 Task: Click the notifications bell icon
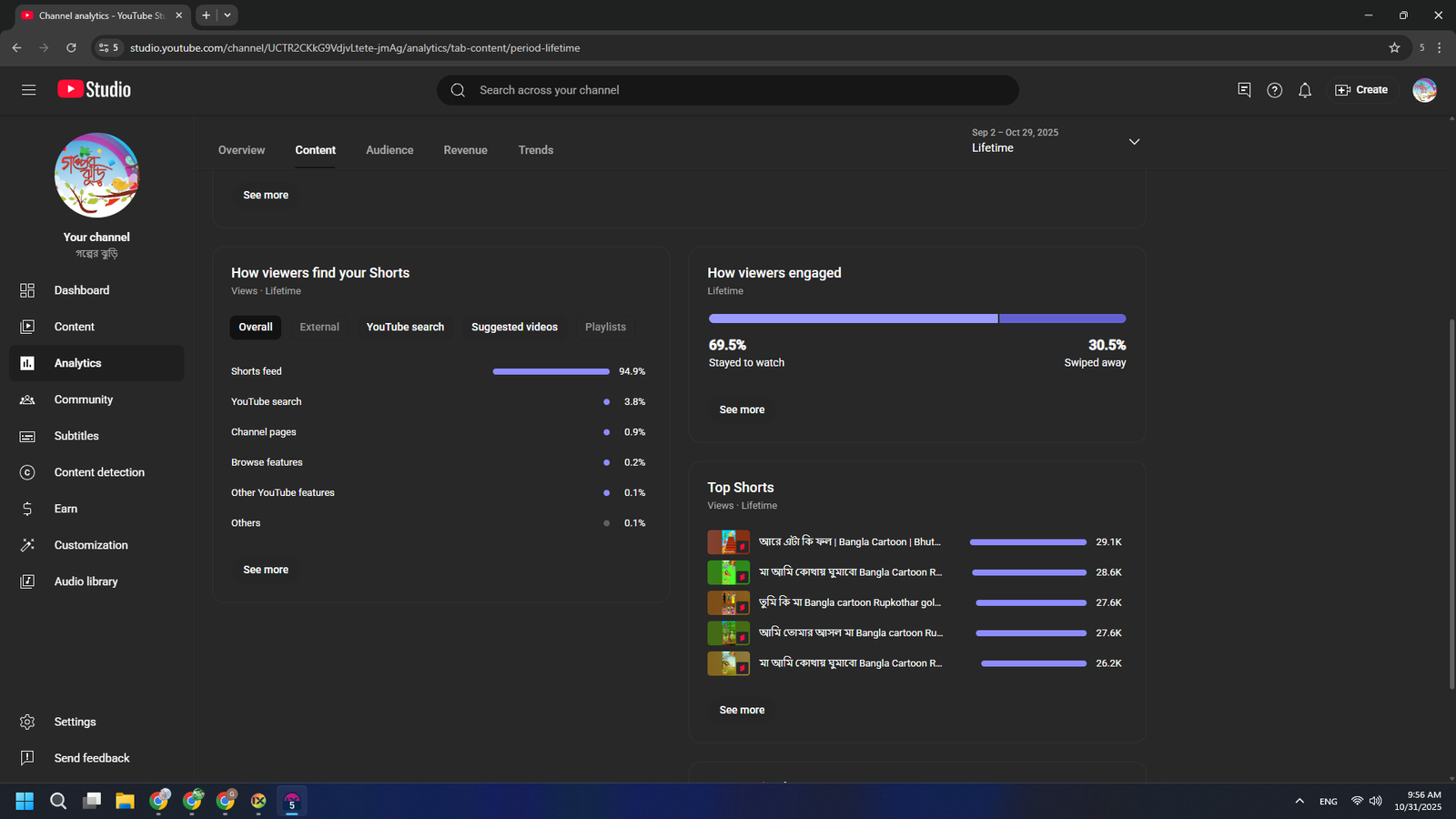(x=1305, y=90)
